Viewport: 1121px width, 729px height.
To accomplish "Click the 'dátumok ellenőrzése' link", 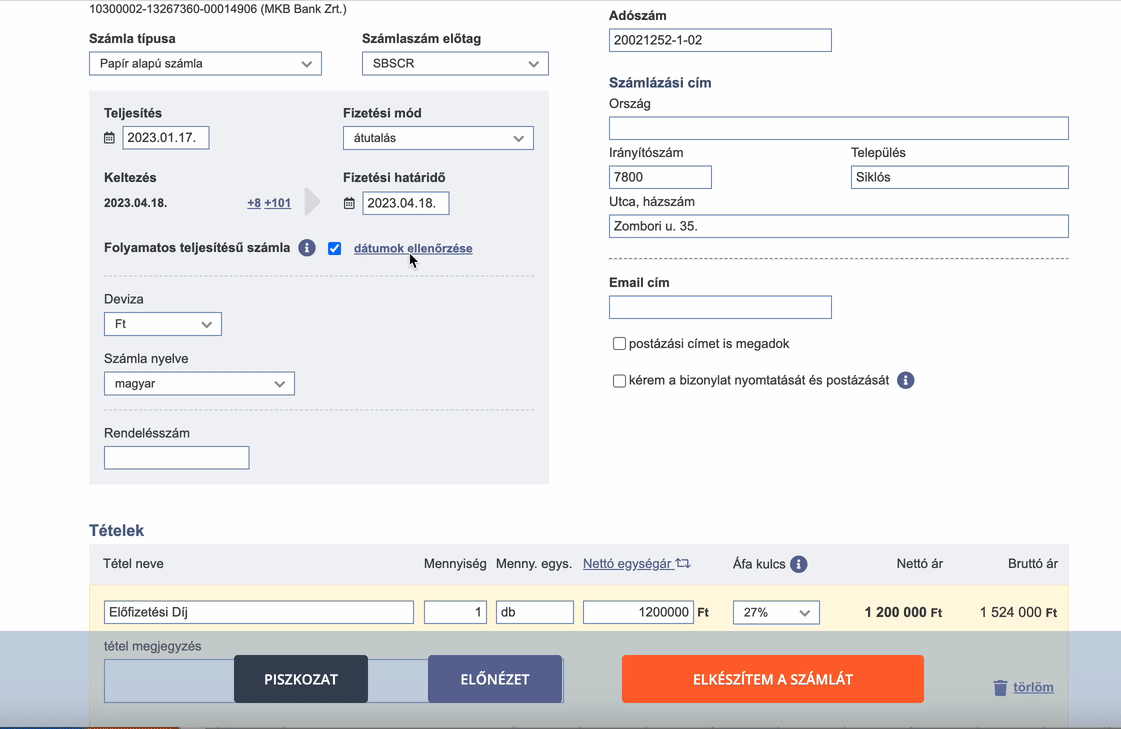I will (413, 248).
